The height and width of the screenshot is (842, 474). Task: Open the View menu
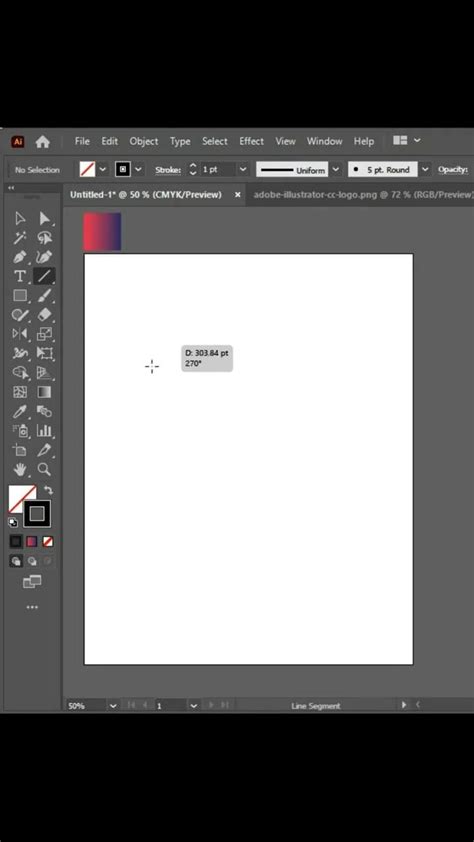(286, 141)
